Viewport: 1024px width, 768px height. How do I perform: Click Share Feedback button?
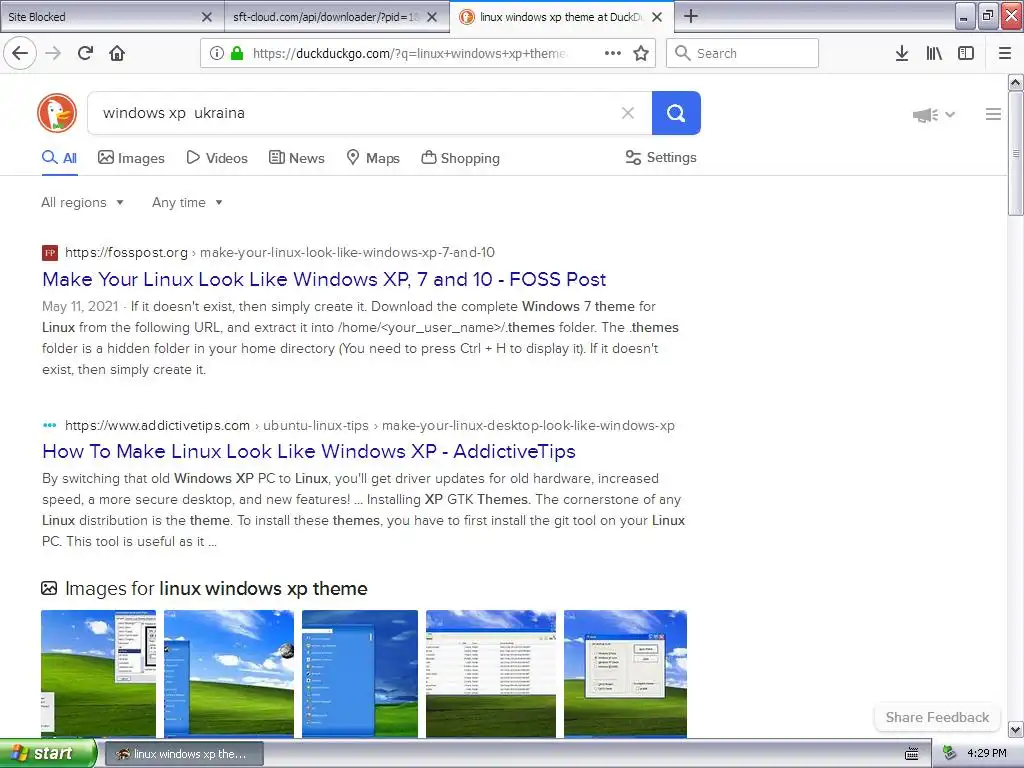937,717
